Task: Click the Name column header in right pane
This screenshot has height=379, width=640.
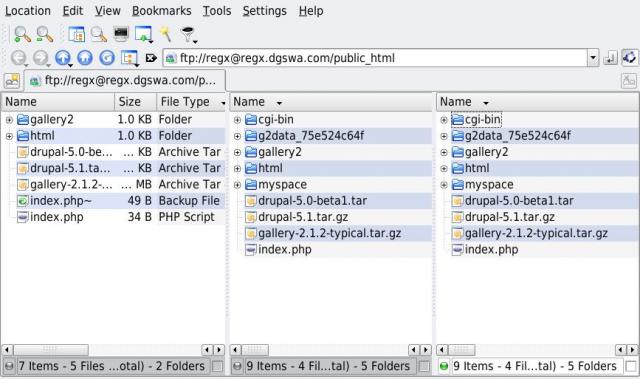Action: pos(537,102)
